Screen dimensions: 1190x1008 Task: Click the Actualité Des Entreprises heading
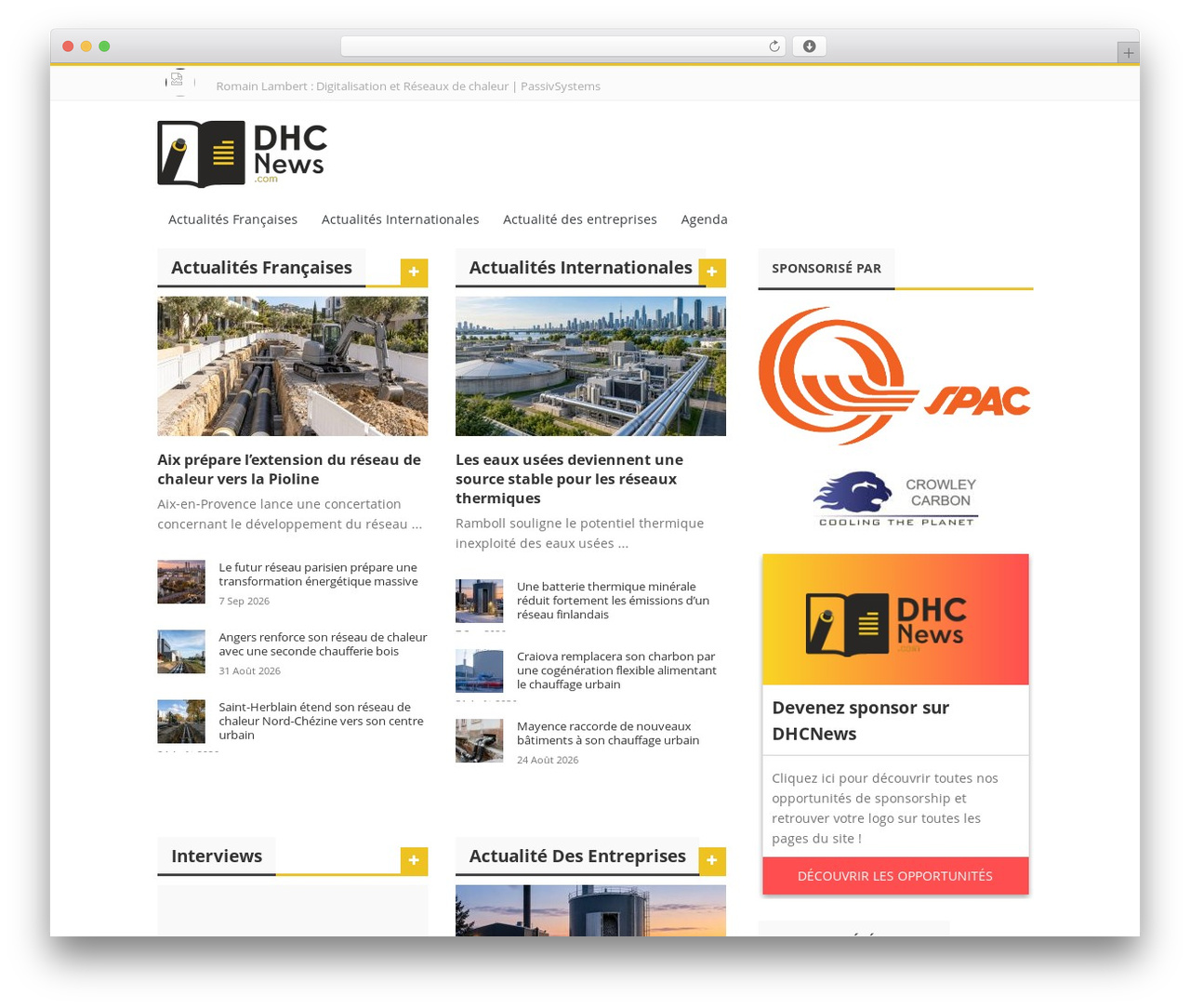point(577,856)
